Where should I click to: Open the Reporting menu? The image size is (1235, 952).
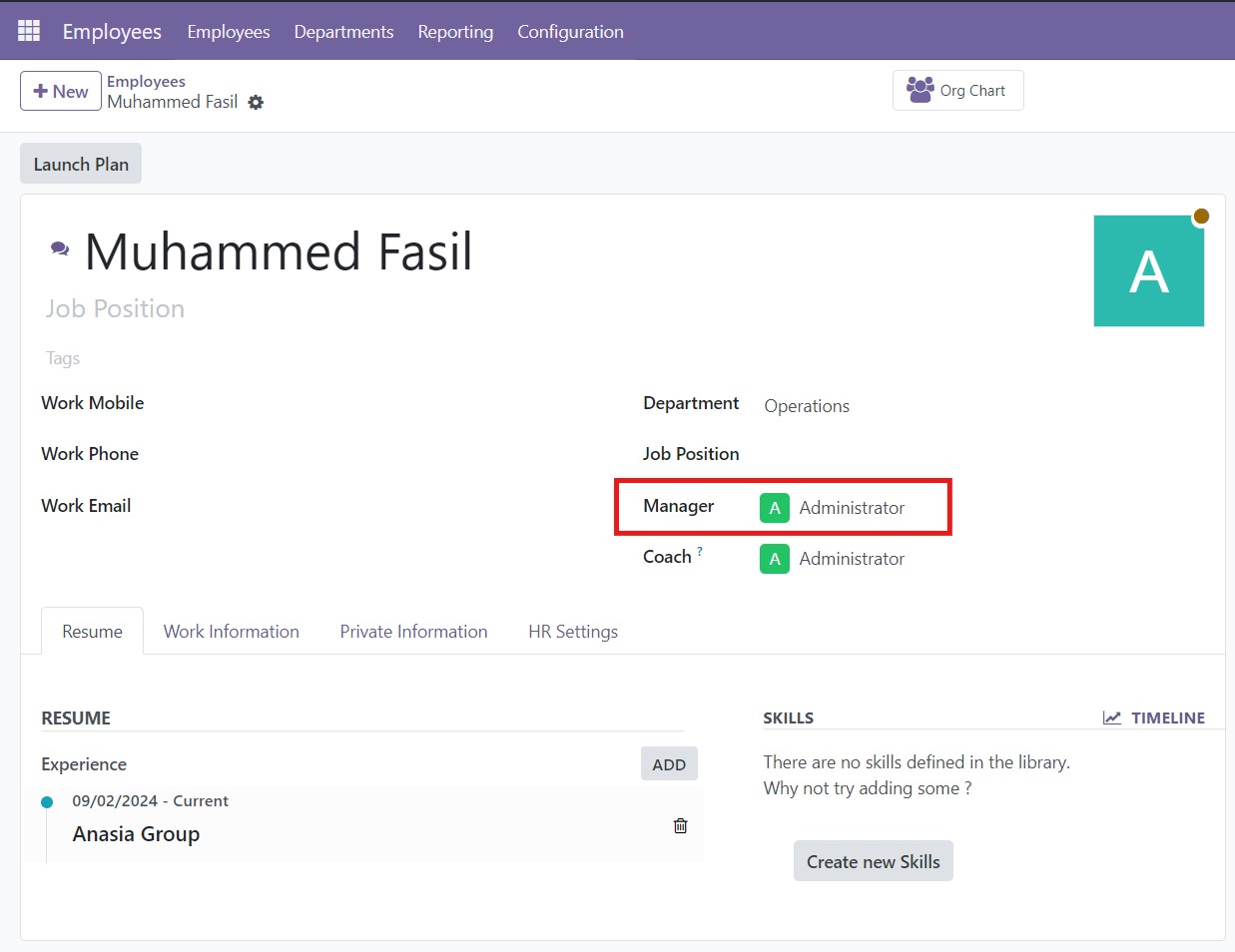pyautogui.click(x=455, y=32)
